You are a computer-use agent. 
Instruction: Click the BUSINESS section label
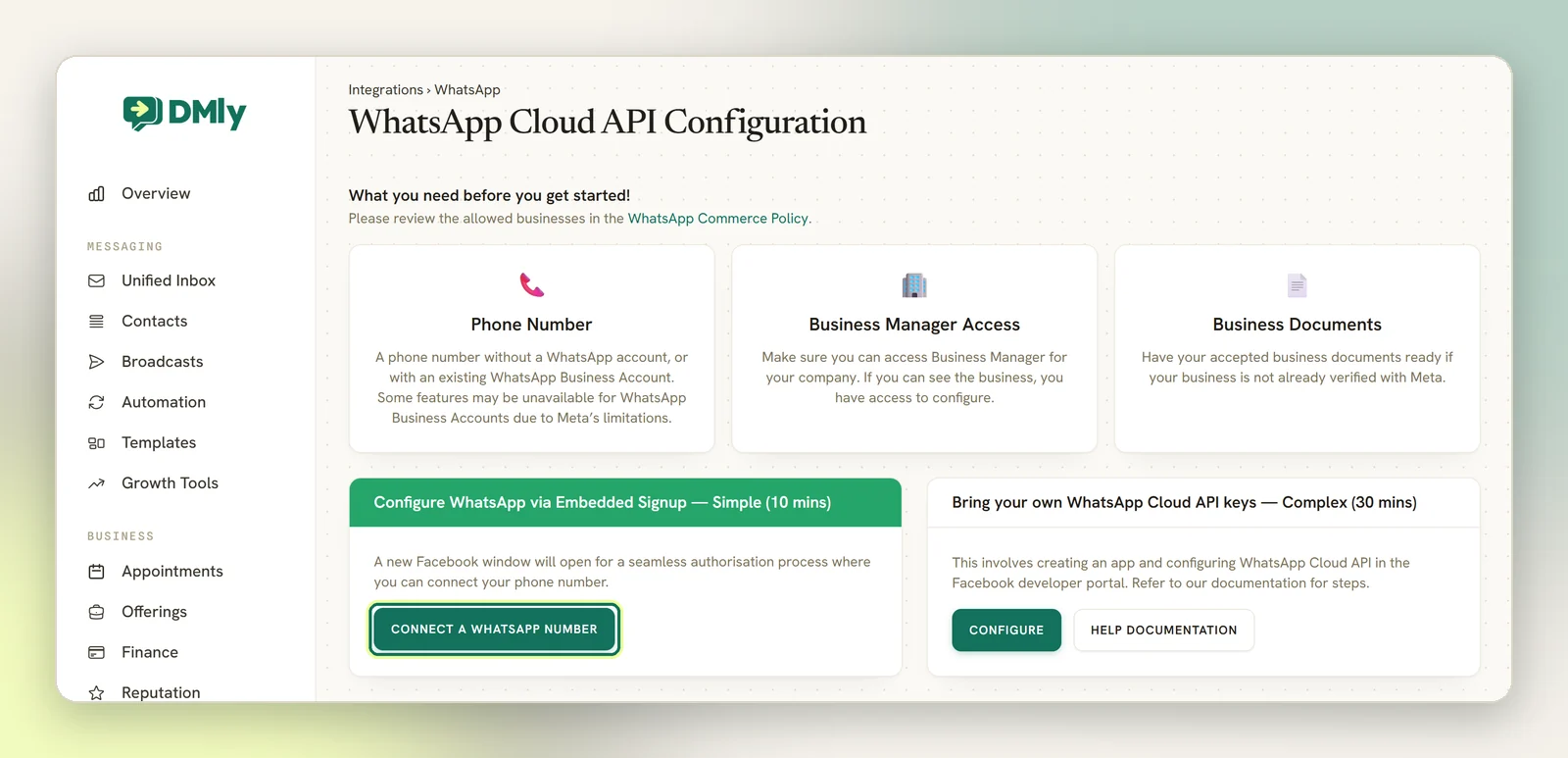coord(121,536)
